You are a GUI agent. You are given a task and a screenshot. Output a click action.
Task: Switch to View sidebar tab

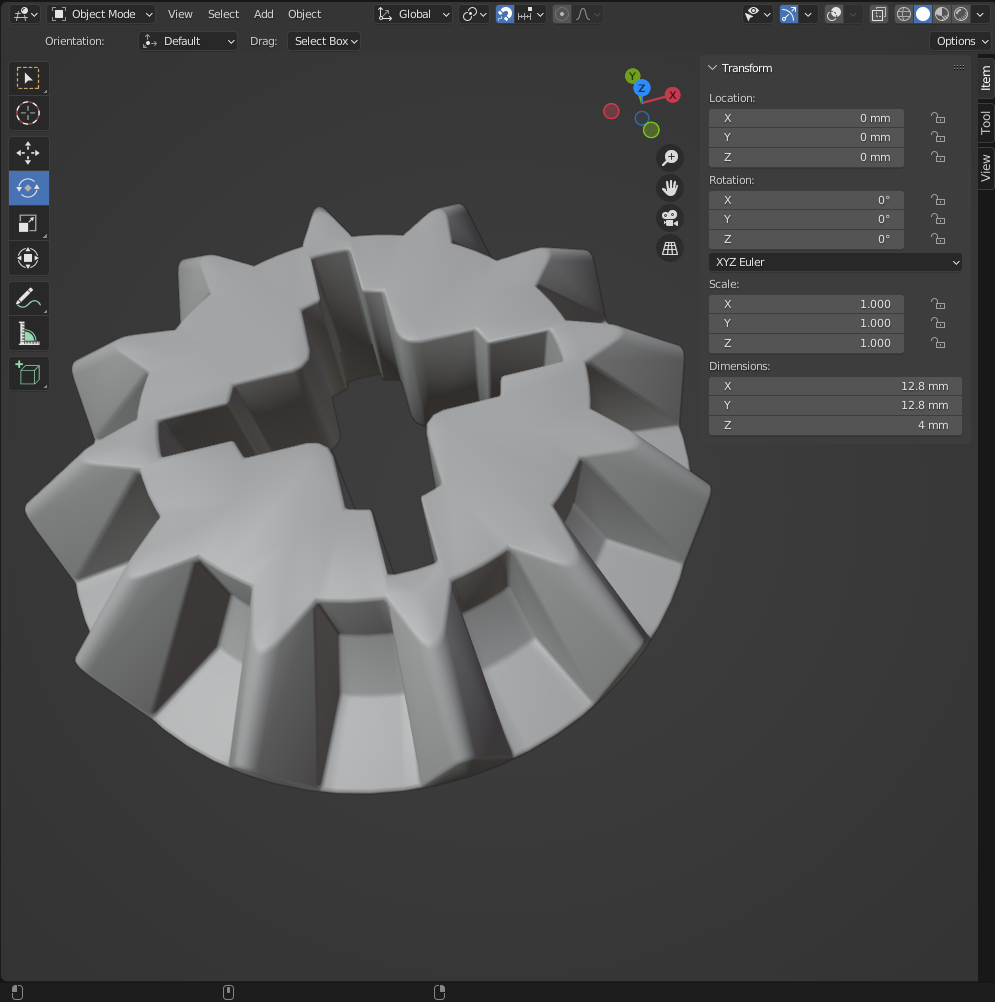tap(985, 167)
